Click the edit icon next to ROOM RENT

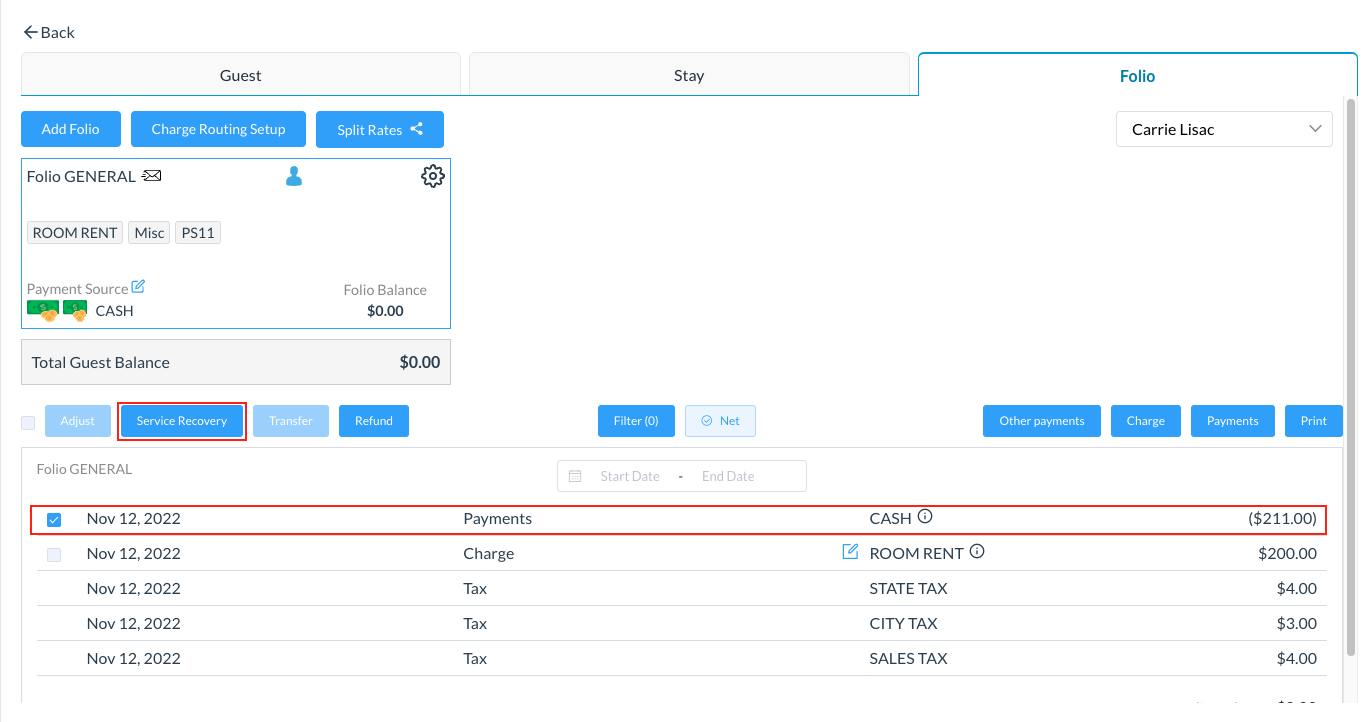click(x=850, y=552)
